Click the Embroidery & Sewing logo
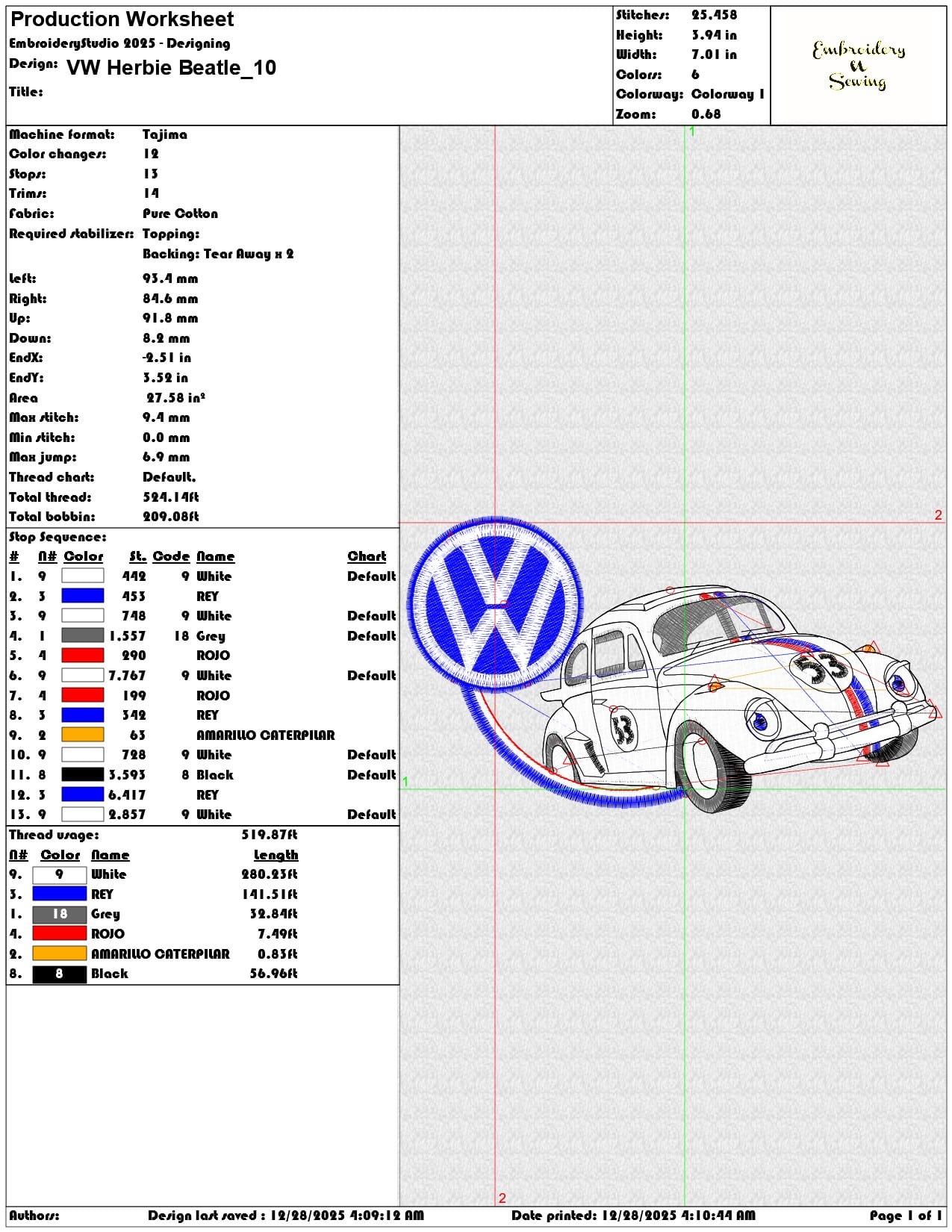Screen dimensions: 952x1232 859,66
